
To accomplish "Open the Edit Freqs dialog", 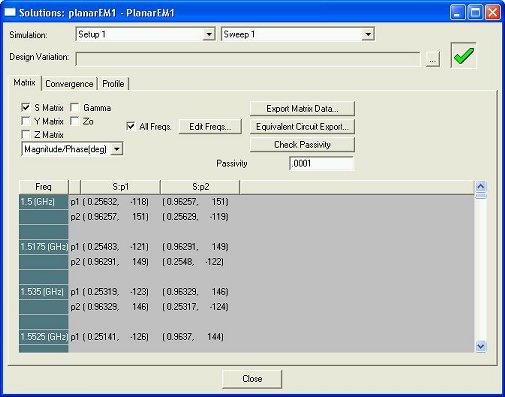I will pyautogui.click(x=210, y=127).
